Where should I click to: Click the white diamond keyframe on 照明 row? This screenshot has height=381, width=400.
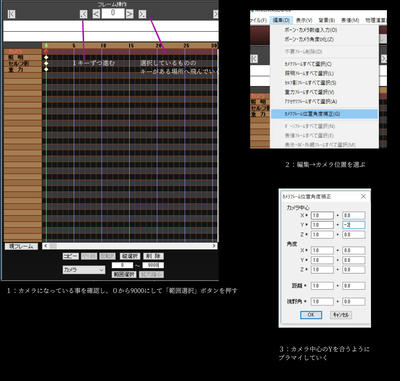point(46,57)
